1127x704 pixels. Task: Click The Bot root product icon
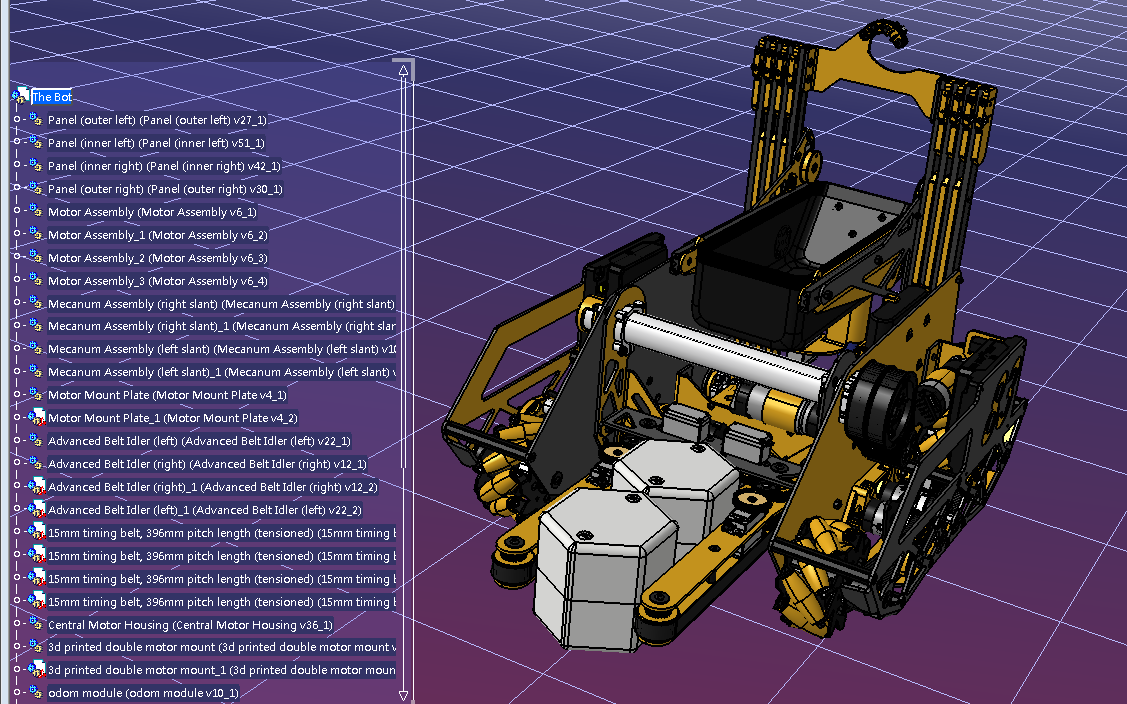pos(20,96)
